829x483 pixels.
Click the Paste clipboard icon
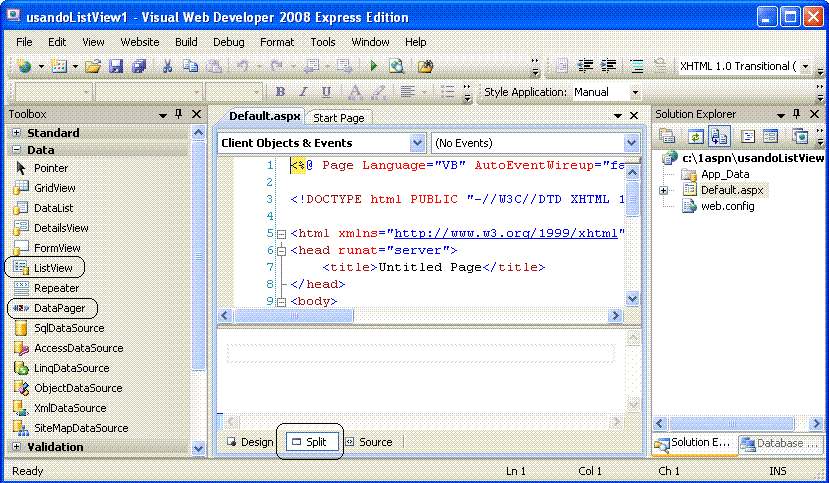click(214, 66)
